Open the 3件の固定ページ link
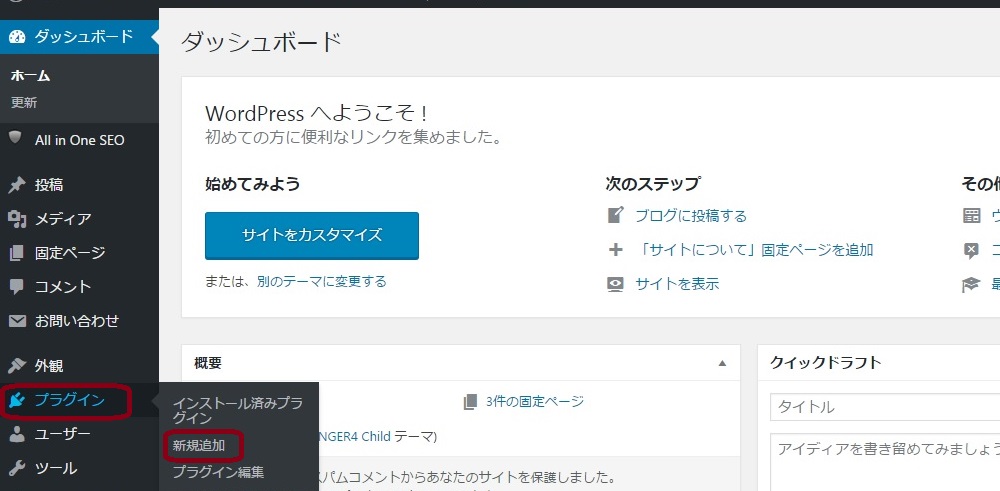1000x491 pixels. click(534, 402)
